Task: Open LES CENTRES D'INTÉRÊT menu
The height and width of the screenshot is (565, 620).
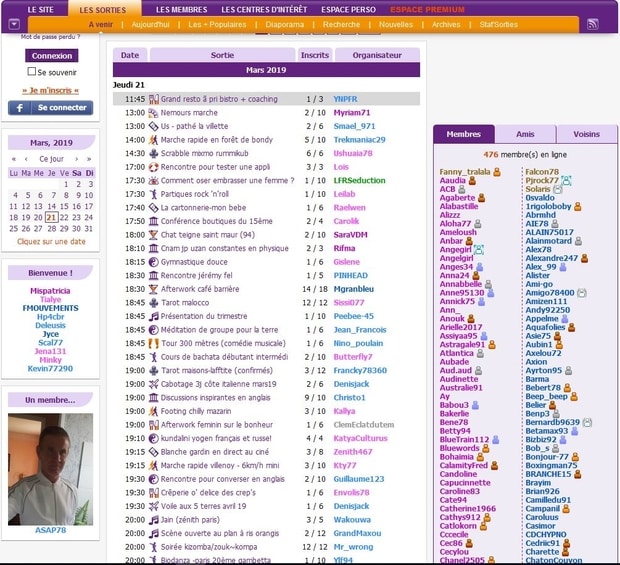Action: click(x=264, y=9)
